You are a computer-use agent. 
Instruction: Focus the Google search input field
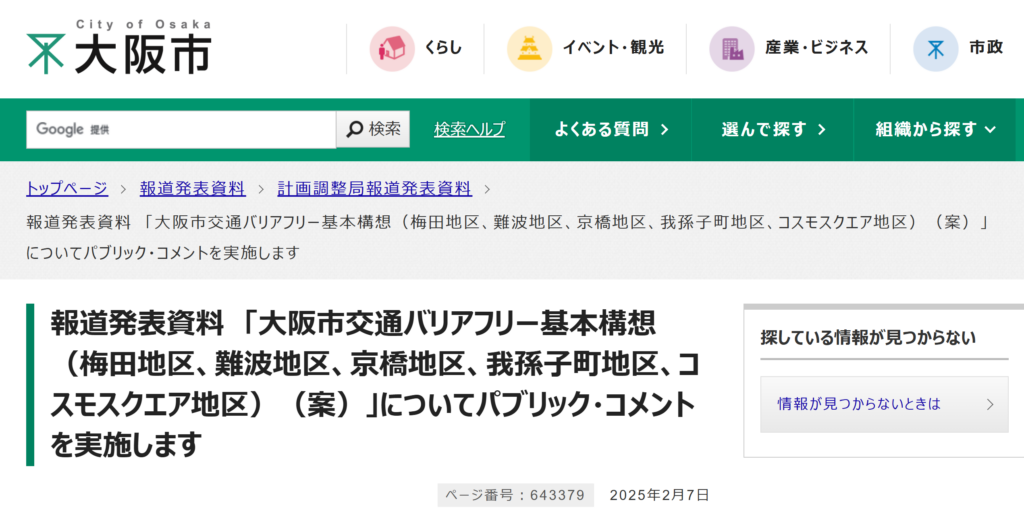180,129
